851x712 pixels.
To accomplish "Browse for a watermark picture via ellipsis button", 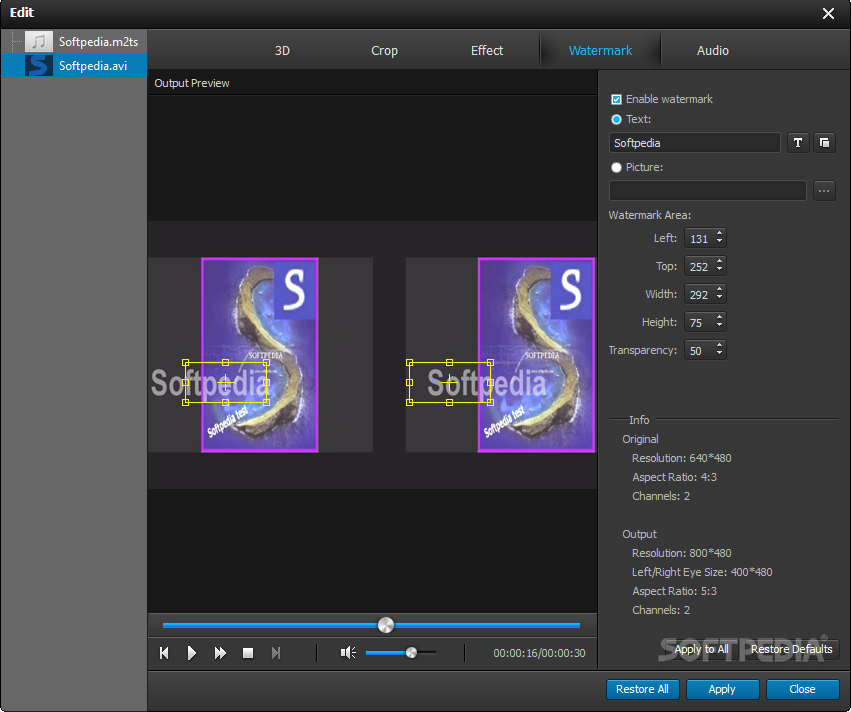I will coord(824,190).
